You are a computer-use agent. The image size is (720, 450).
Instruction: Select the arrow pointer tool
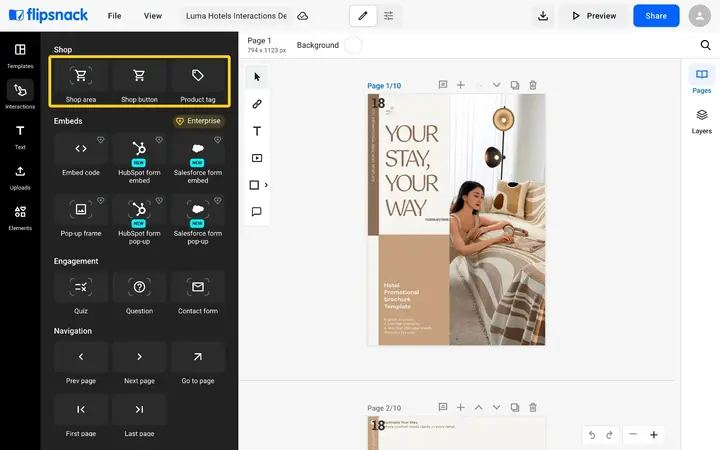point(257,77)
